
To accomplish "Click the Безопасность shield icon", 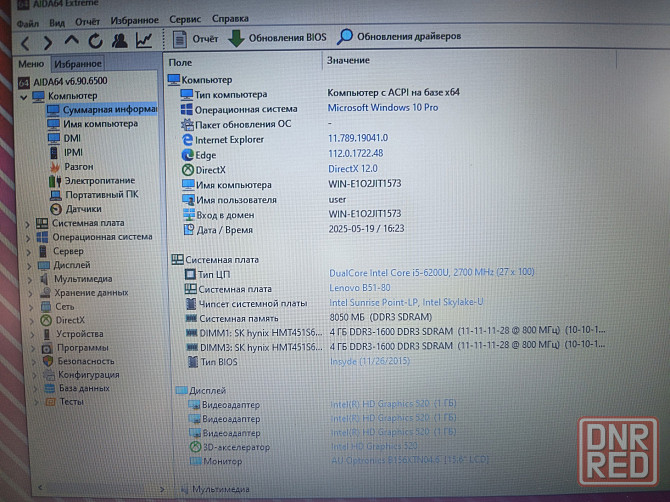I will coord(48,361).
